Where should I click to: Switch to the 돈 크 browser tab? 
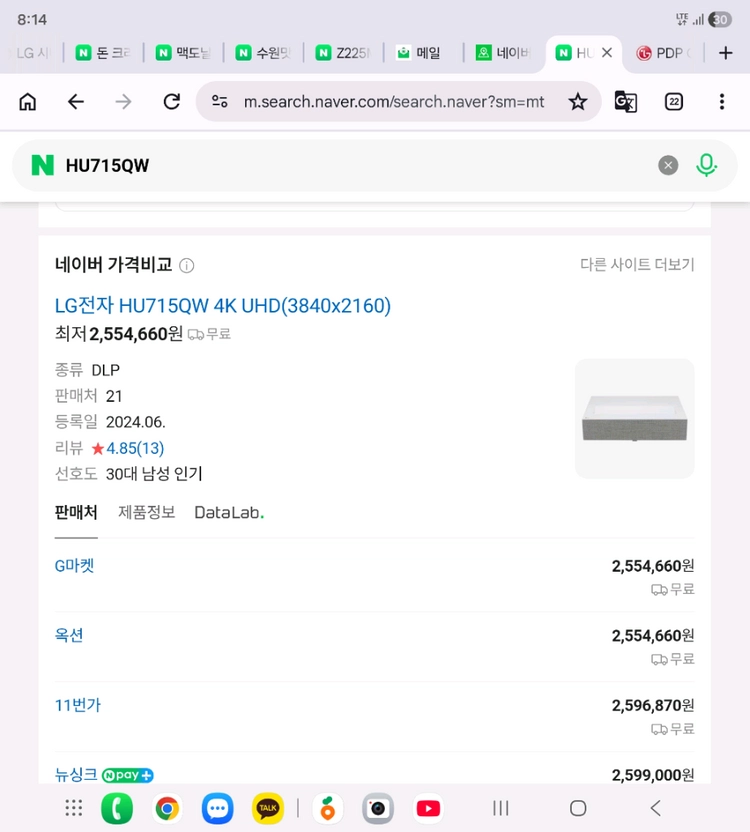click(104, 53)
